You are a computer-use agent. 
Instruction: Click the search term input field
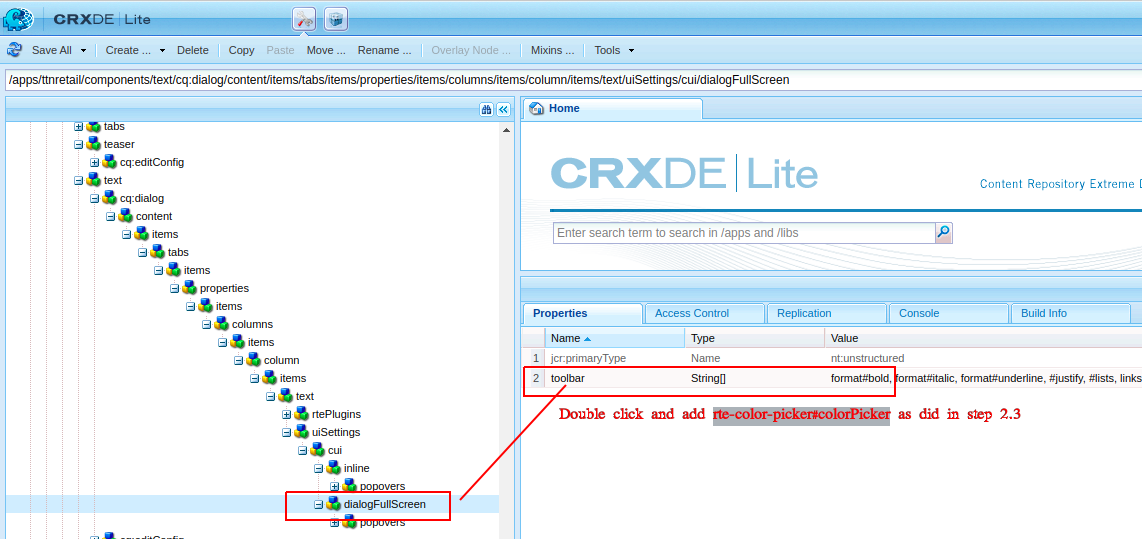point(744,233)
